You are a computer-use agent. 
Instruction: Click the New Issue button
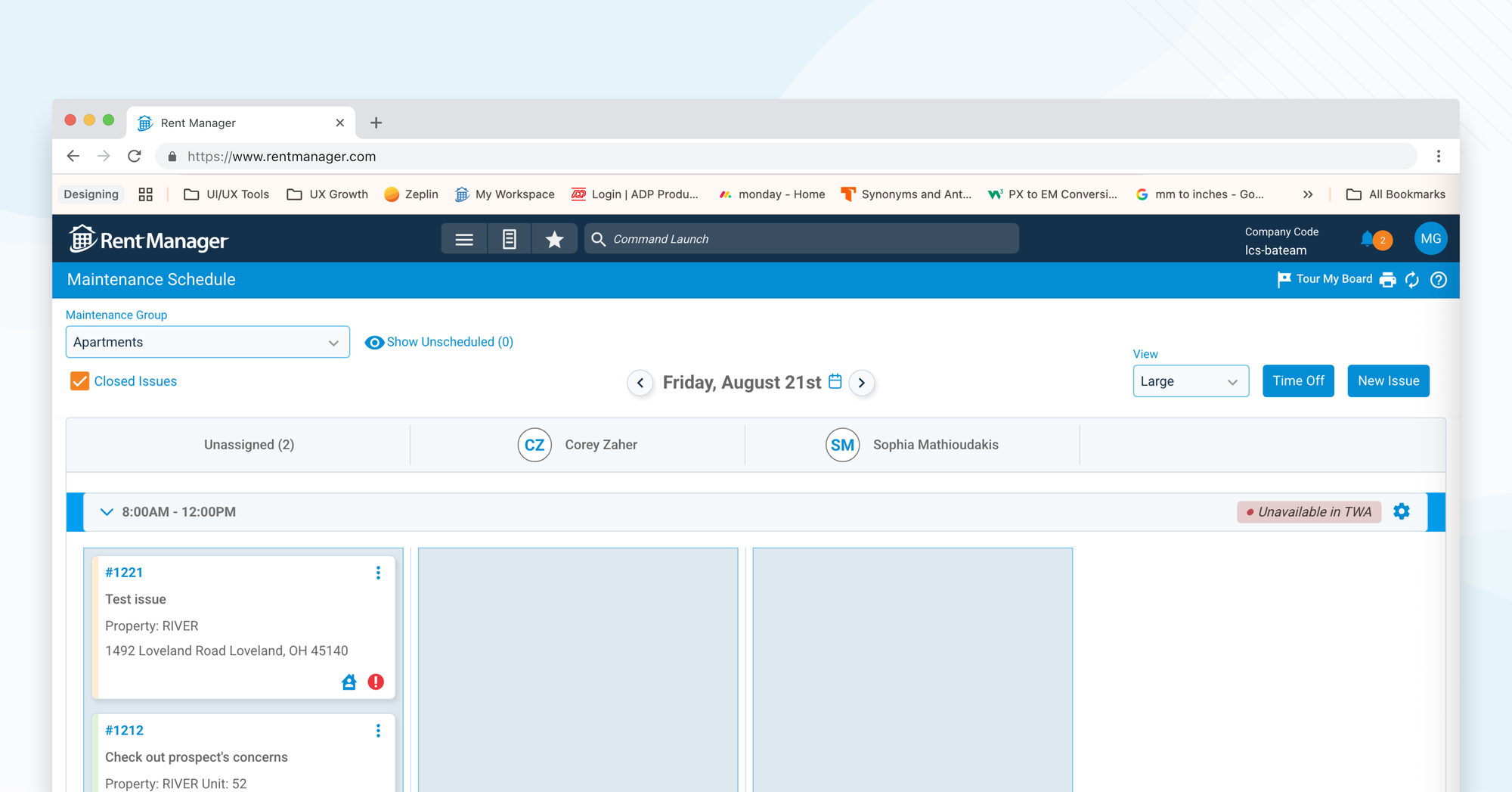pos(1388,381)
